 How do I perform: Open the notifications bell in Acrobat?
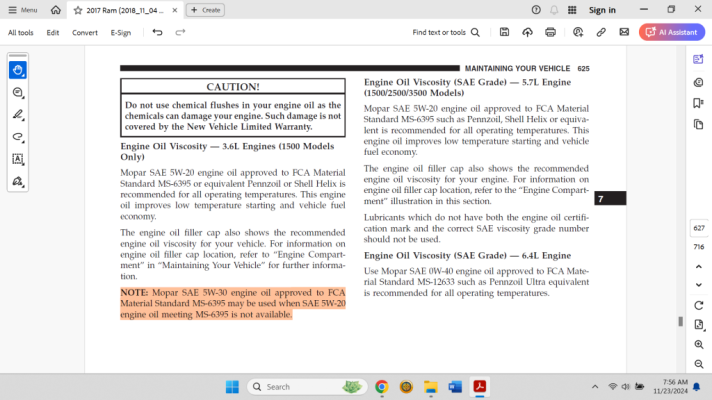click(554, 10)
